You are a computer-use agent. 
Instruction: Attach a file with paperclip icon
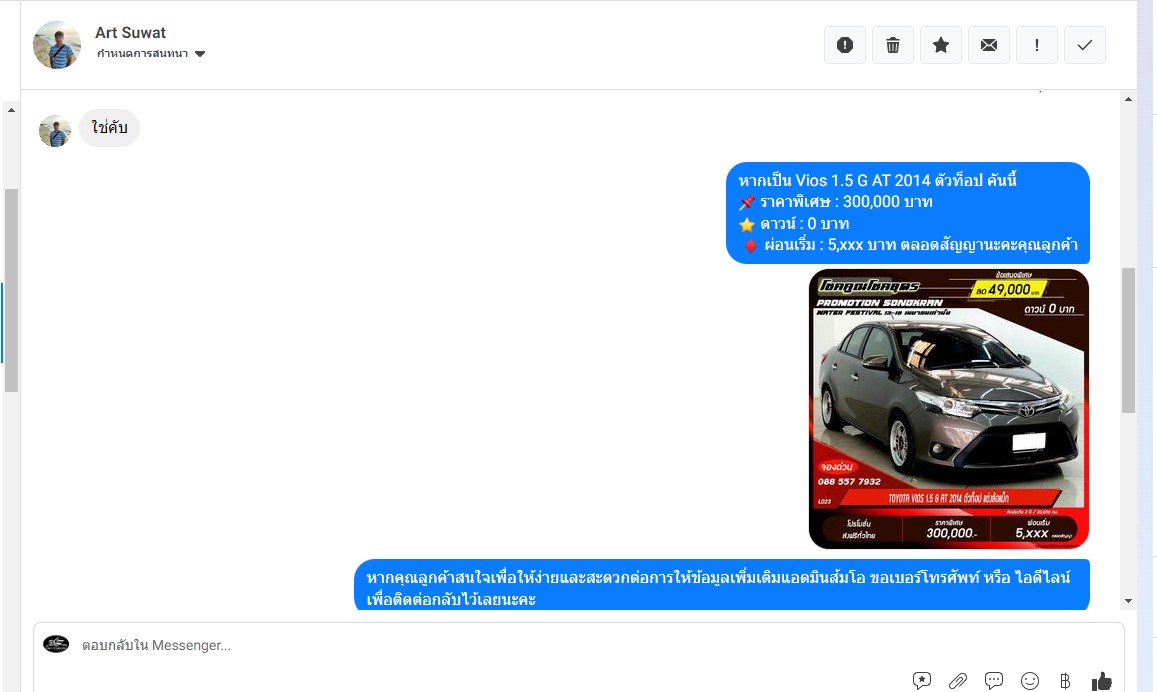[x=958, y=681]
